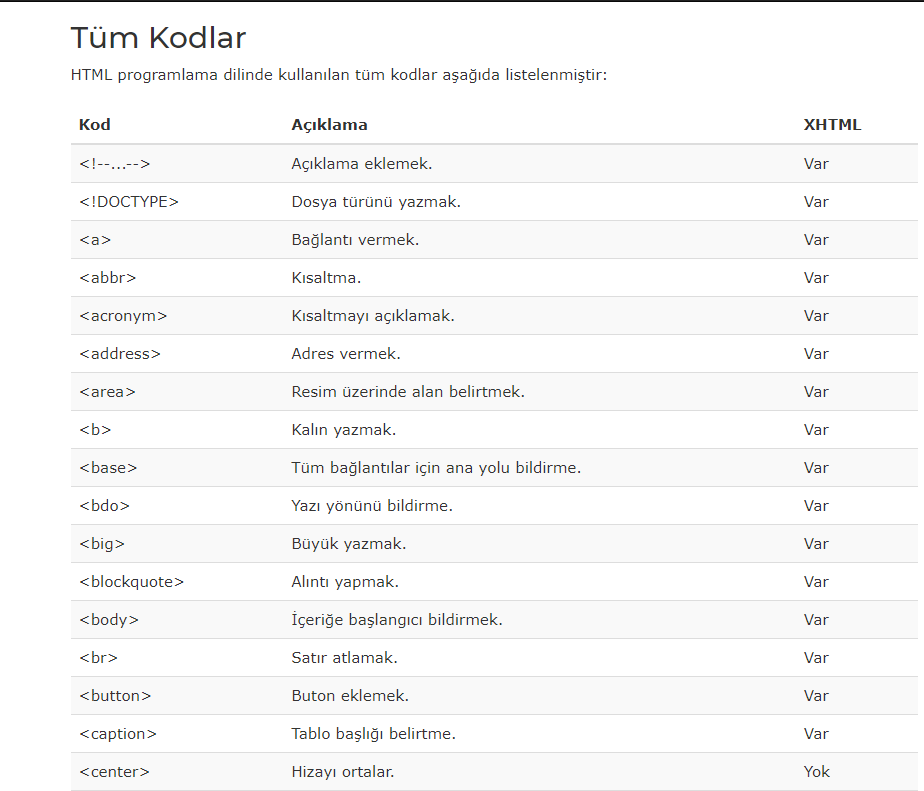
Task: Click the <acronym> code cell
Action: pos(123,316)
